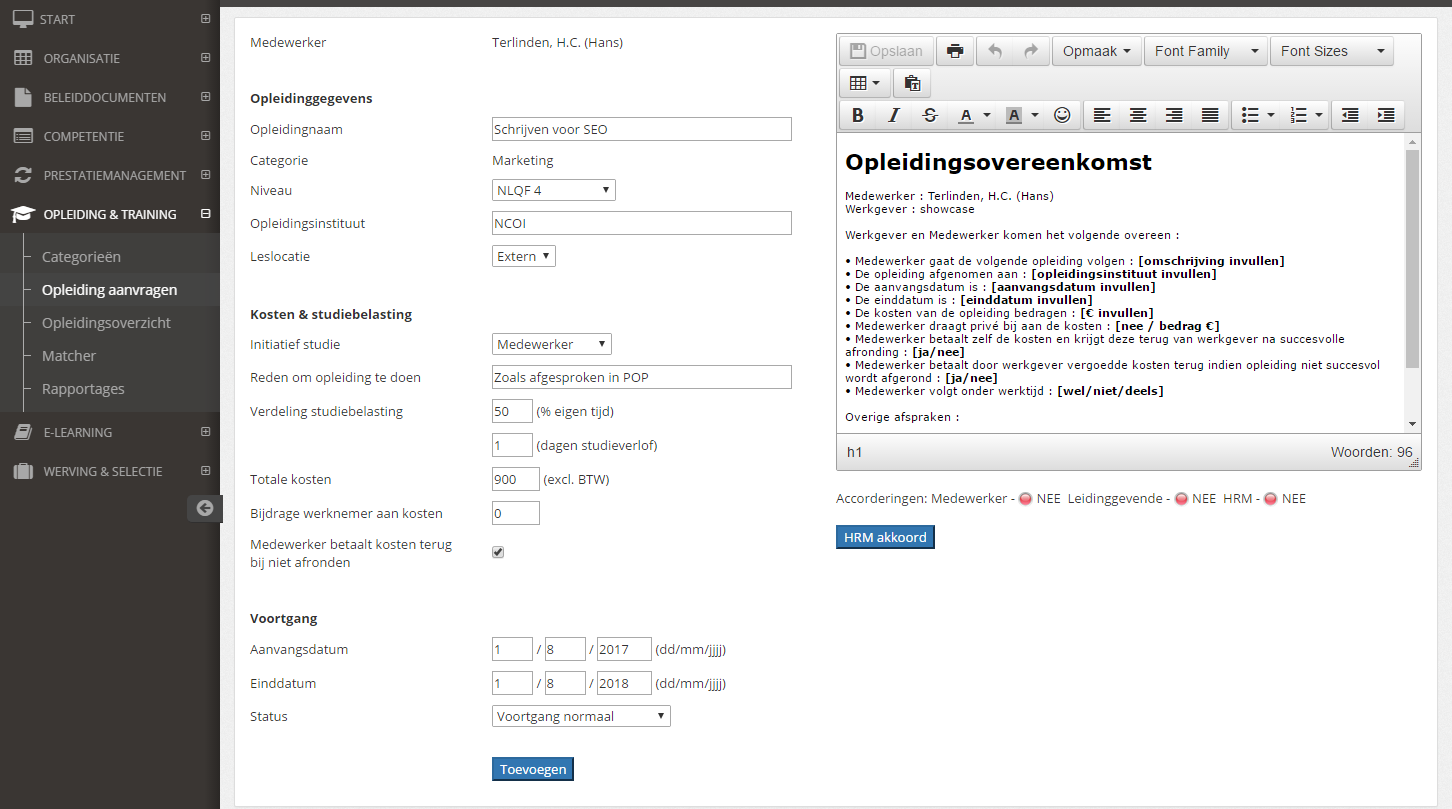Expand the Competentie menu plus sign
Screen dimensions: 1452x809
click(205, 136)
